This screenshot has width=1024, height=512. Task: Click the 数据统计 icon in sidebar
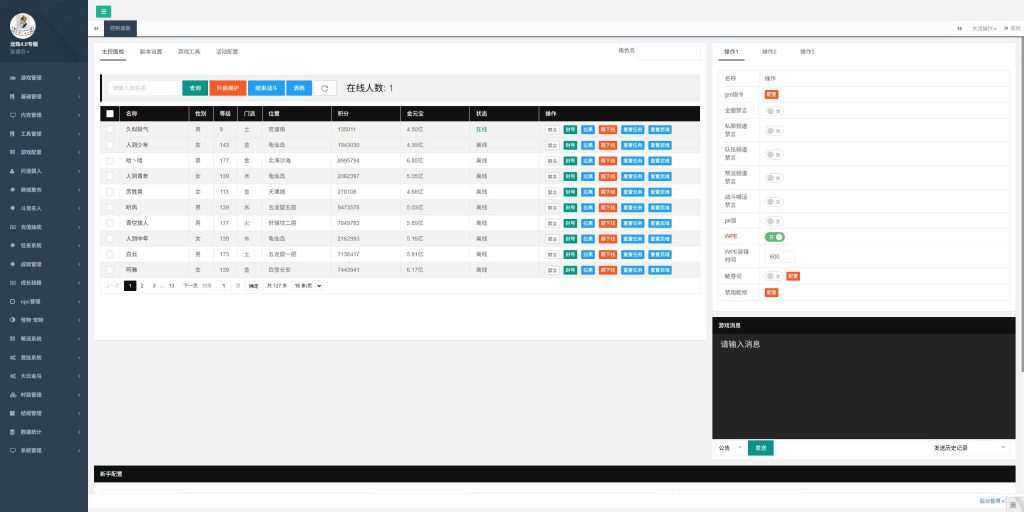(12, 432)
